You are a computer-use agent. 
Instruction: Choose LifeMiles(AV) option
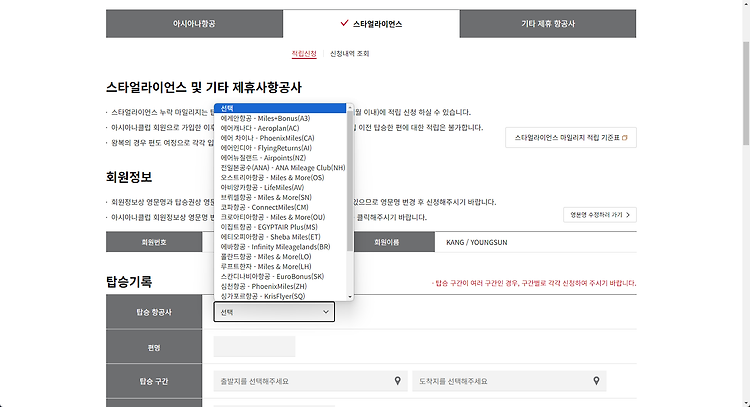tap(280, 187)
